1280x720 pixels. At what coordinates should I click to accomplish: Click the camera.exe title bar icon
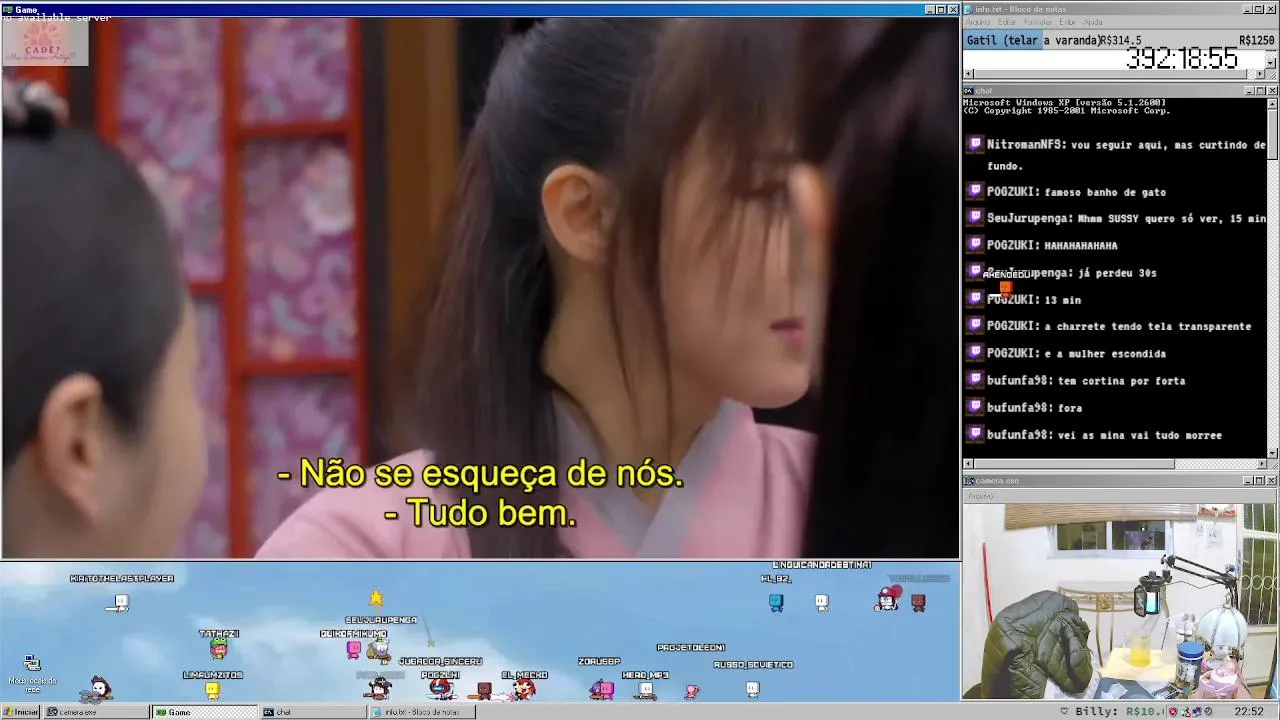[x=969, y=481]
